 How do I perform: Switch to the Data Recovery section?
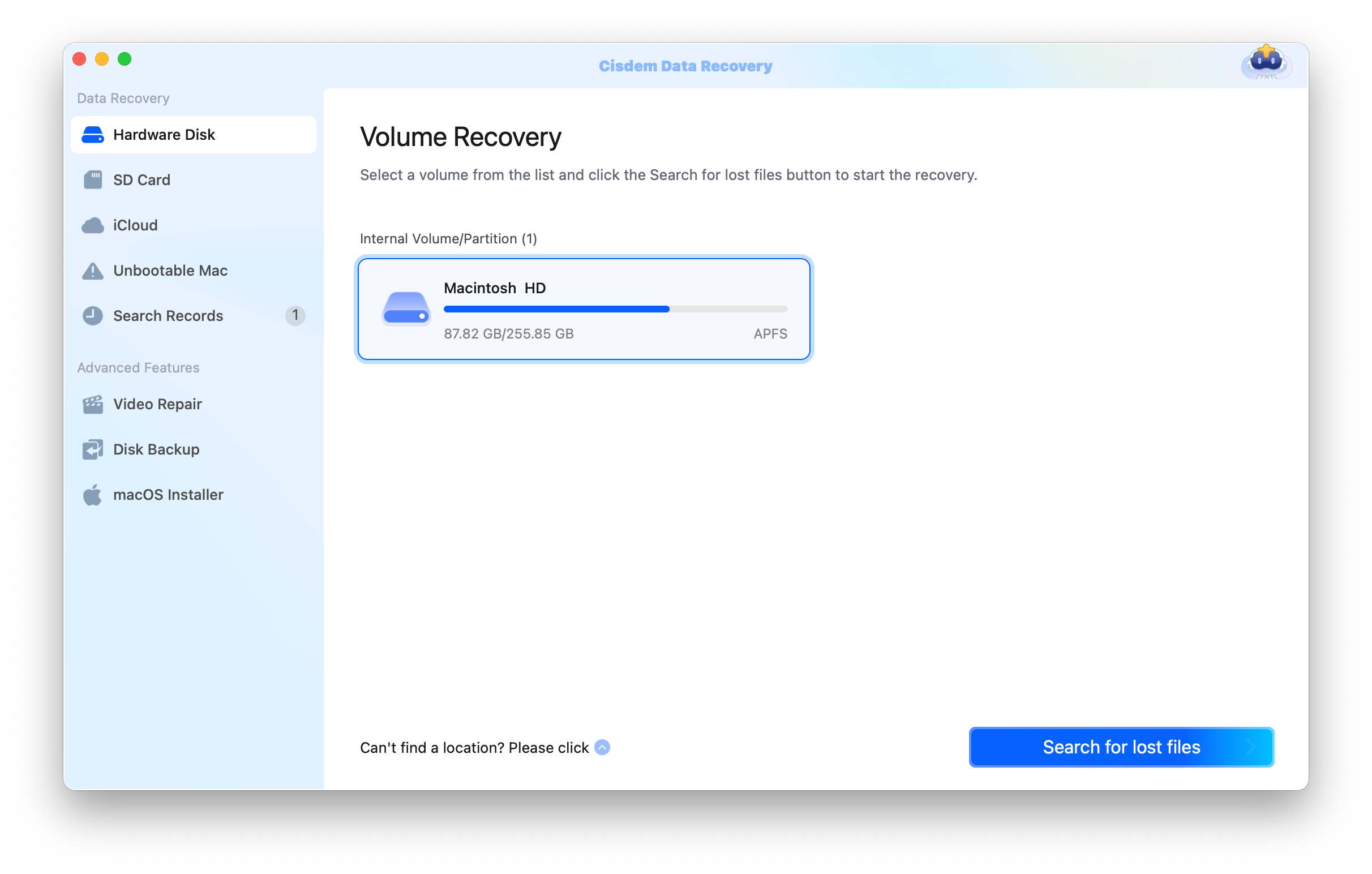(122, 98)
